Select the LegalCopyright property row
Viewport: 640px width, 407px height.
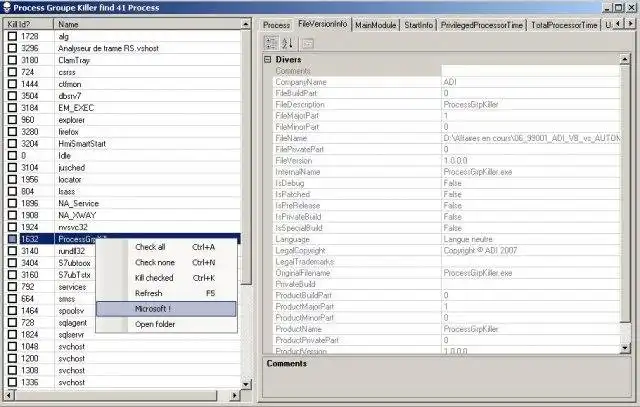pos(446,251)
